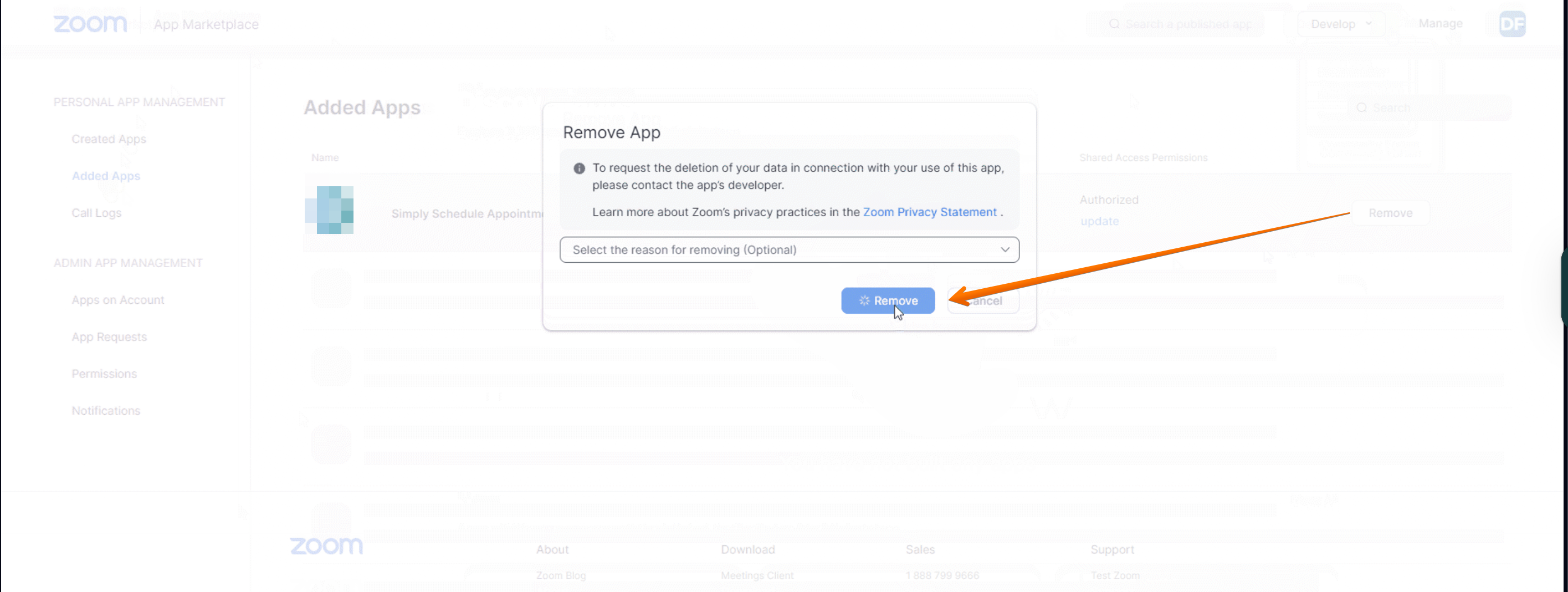The width and height of the screenshot is (1568, 592).
Task: Open Call Logs in the sidebar
Action: pyautogui.click(x=96, y=213)
